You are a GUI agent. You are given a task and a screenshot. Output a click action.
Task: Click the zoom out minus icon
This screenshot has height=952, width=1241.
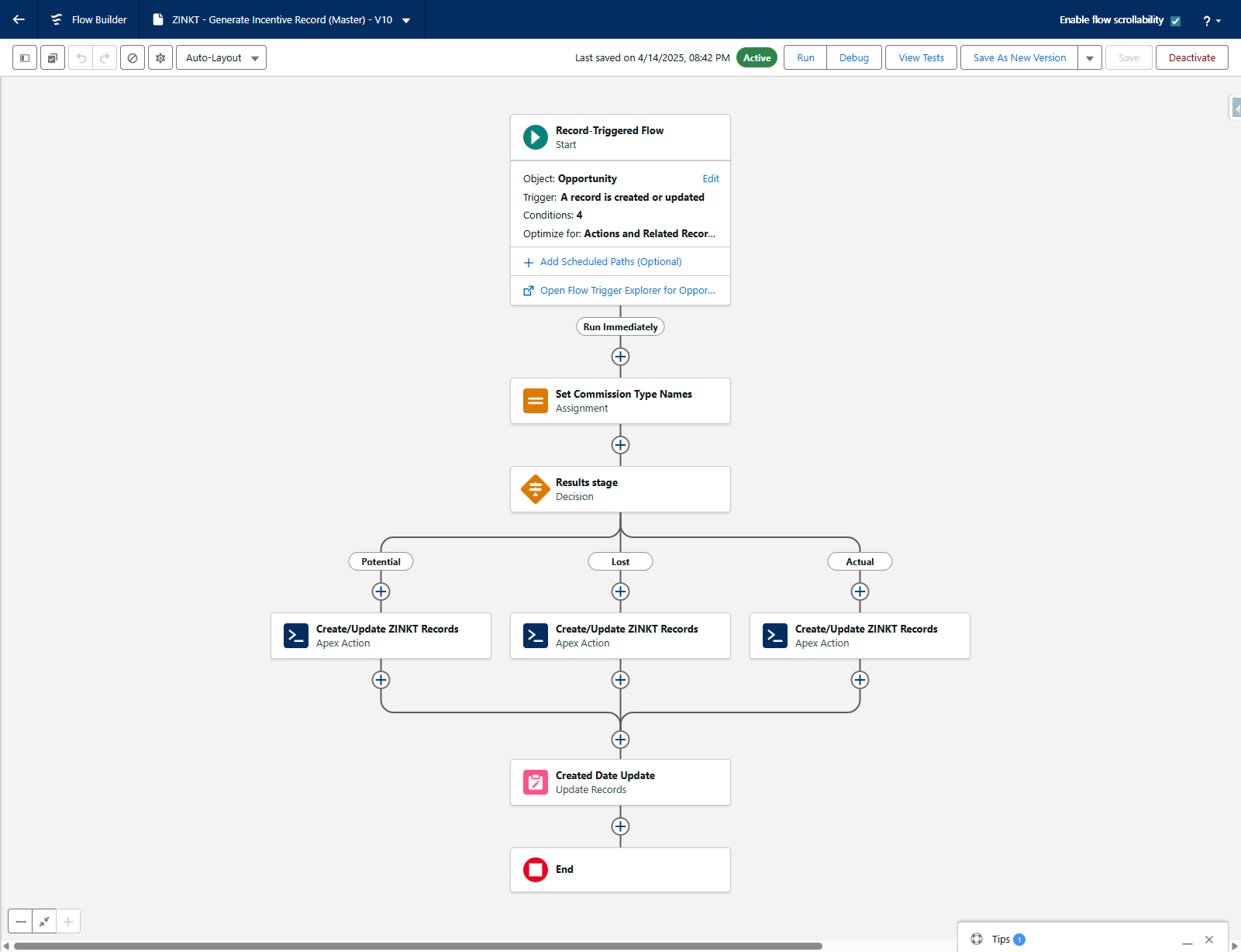click(21, 922)
